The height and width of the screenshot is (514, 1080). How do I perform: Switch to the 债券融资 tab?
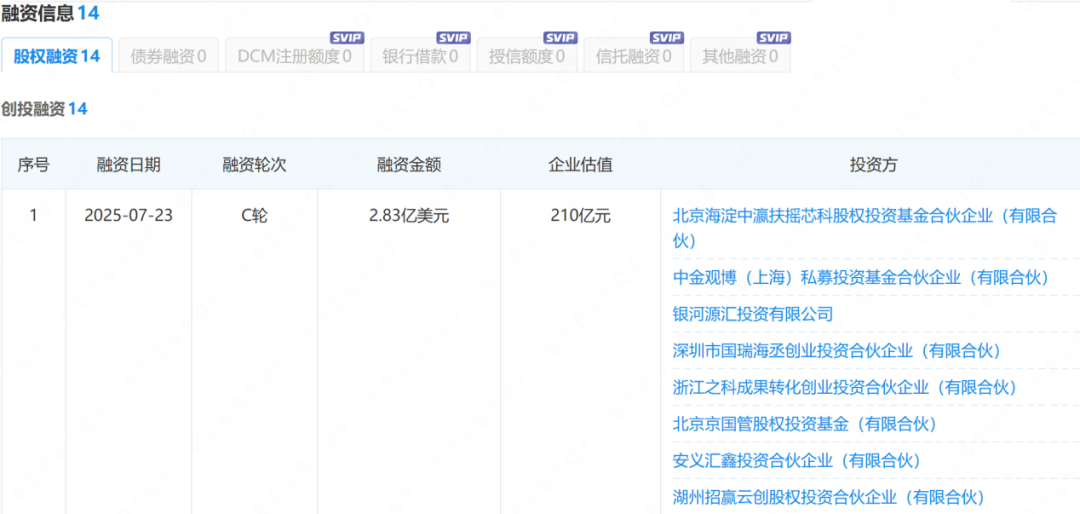168,57
